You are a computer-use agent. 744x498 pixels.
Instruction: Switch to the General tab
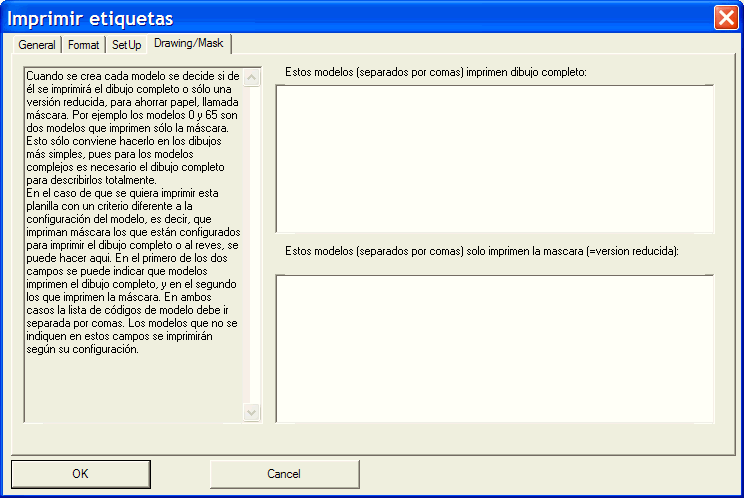pos(37,46)
